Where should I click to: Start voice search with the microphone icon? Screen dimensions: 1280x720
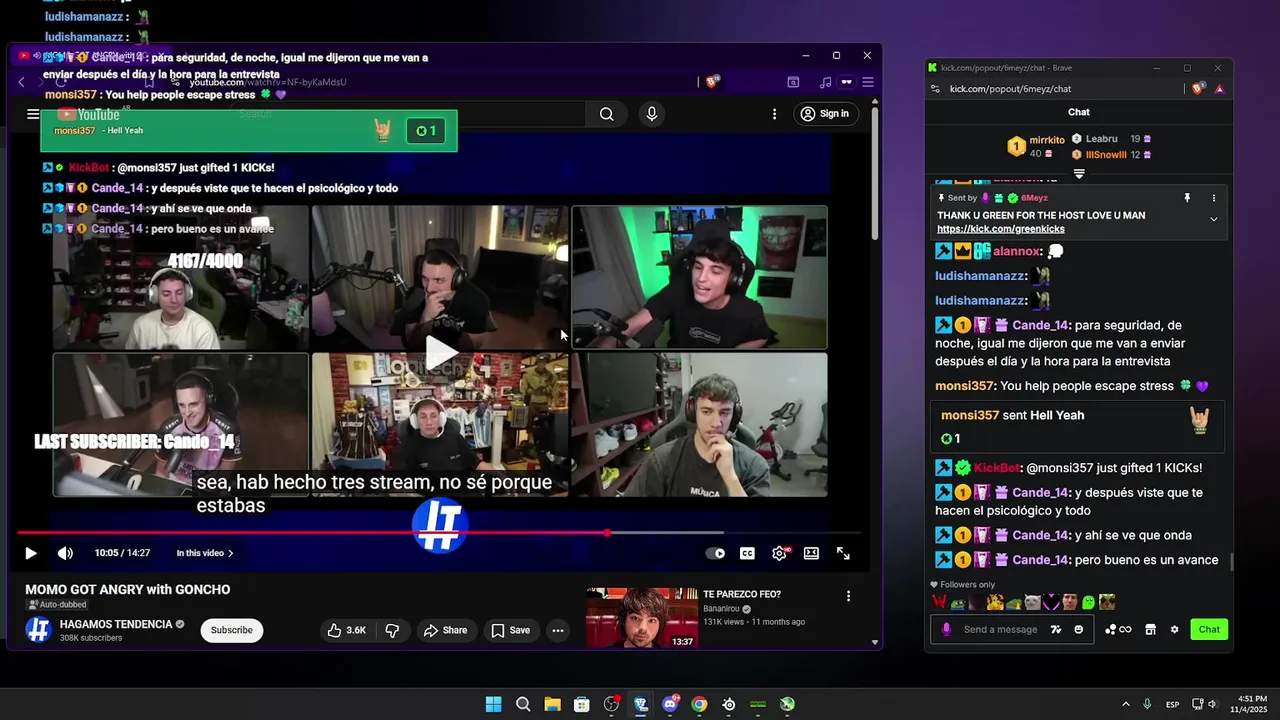(652, 114)
